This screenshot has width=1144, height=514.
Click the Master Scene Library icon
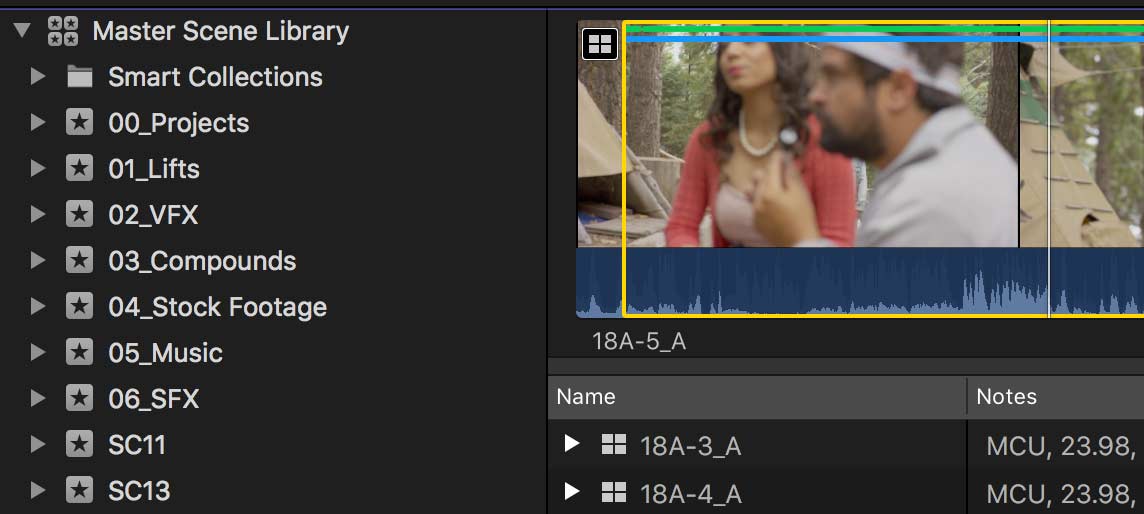63,31
